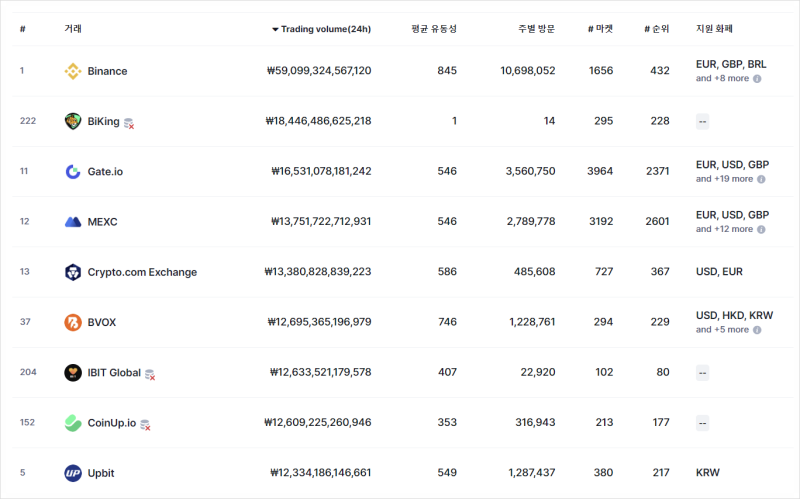Click BVOX volume ₩12,695,365,196,979
The height and width of the screenshot is (499, 800).
point(319,322)
